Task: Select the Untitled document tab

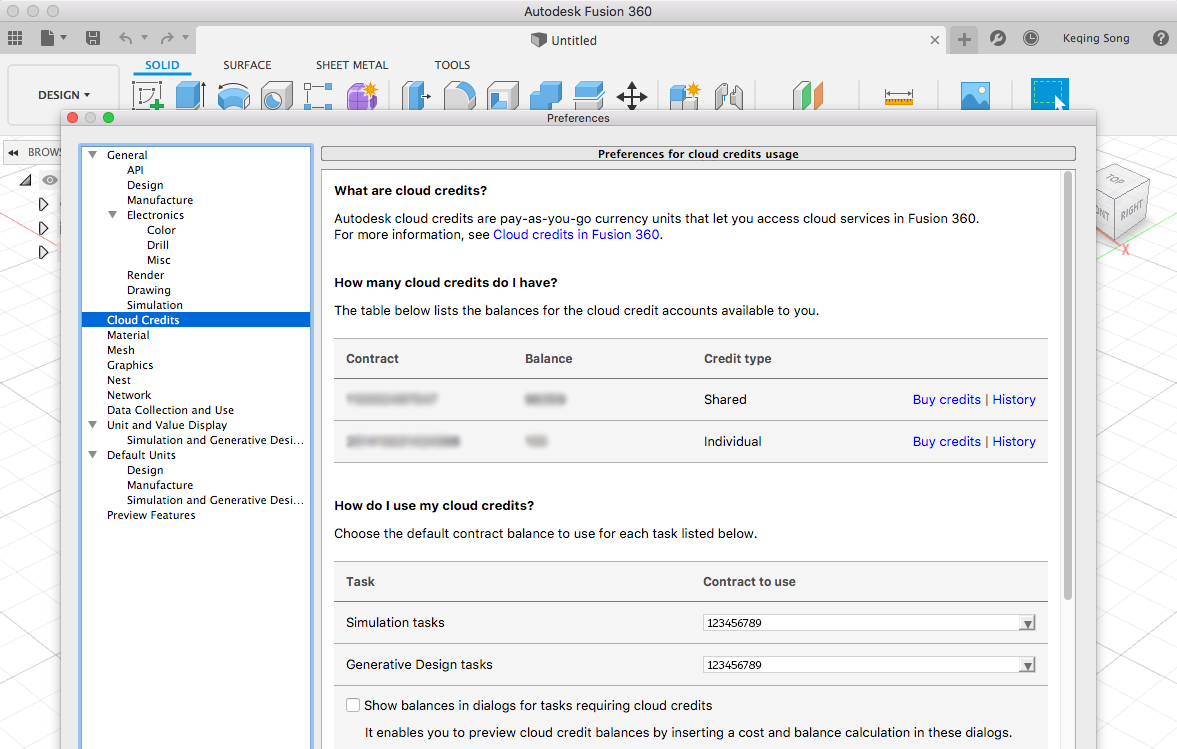Action: pos(564,41)
